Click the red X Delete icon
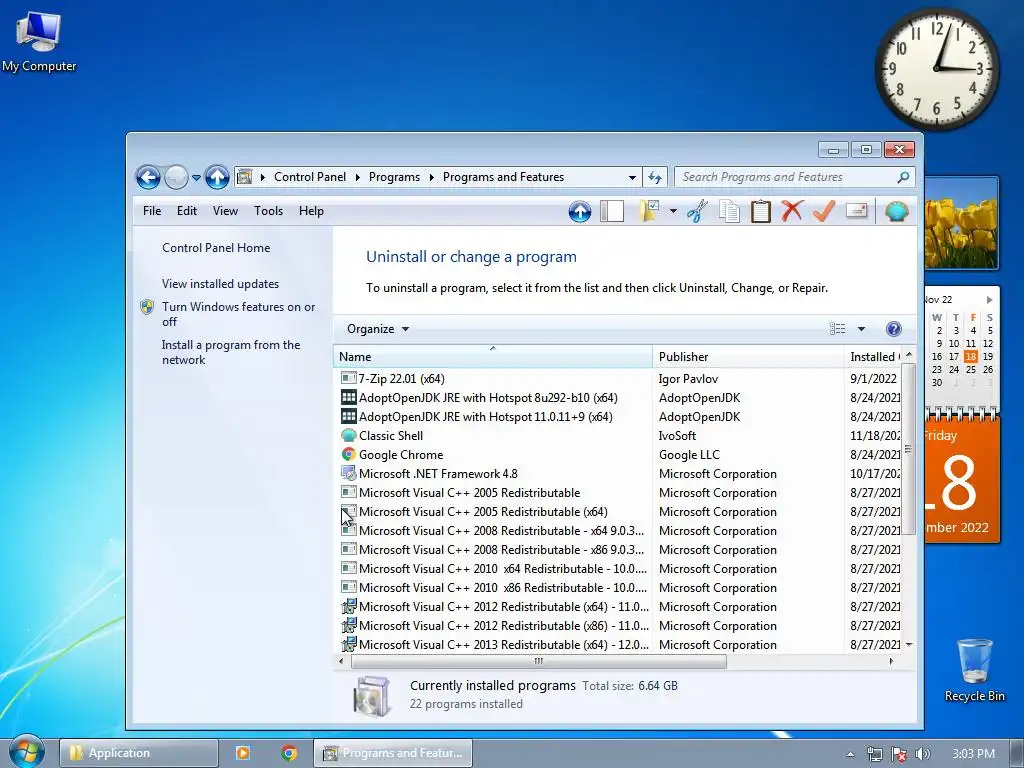 coord(792,211)
